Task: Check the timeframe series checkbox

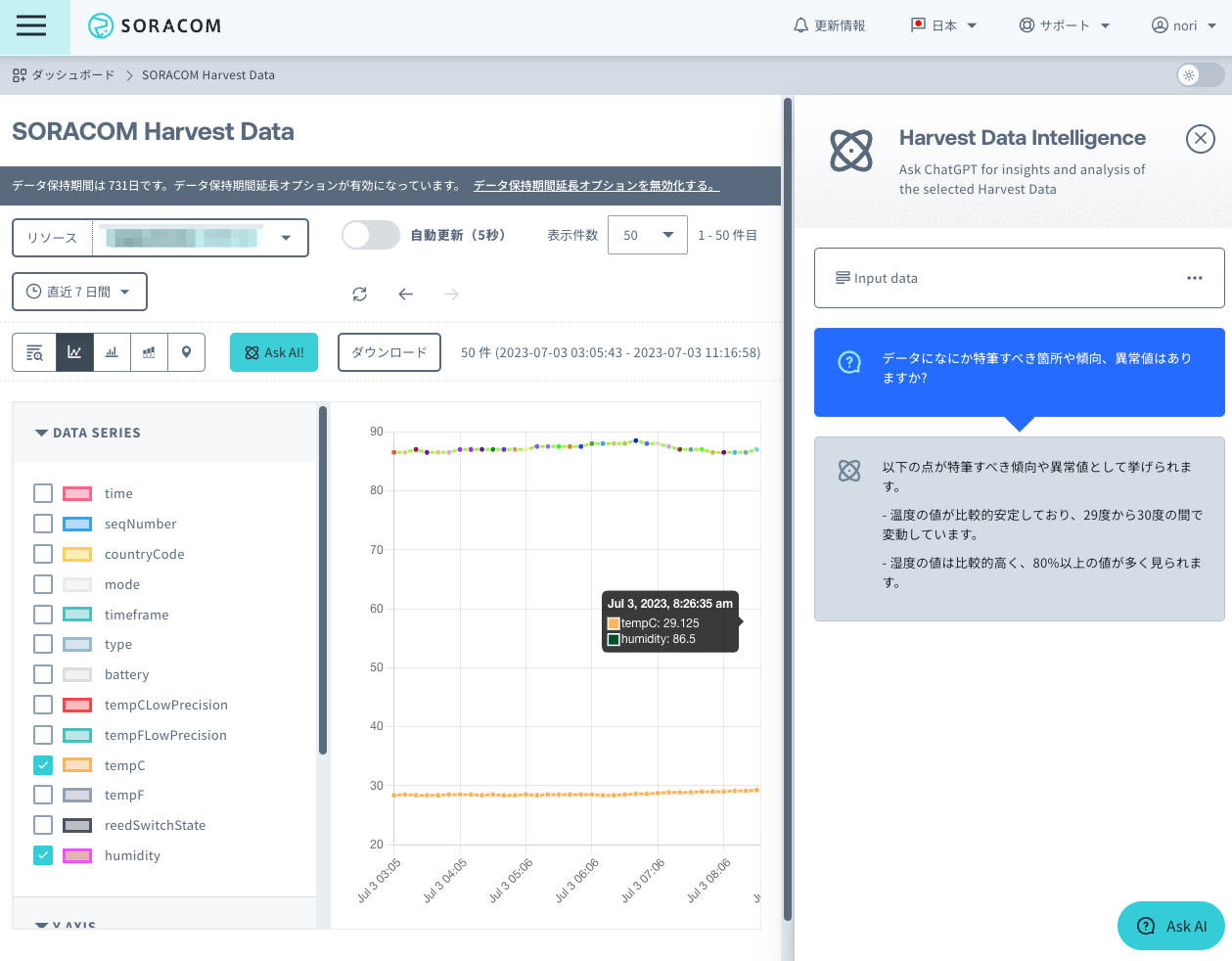Action: (43, 615)
